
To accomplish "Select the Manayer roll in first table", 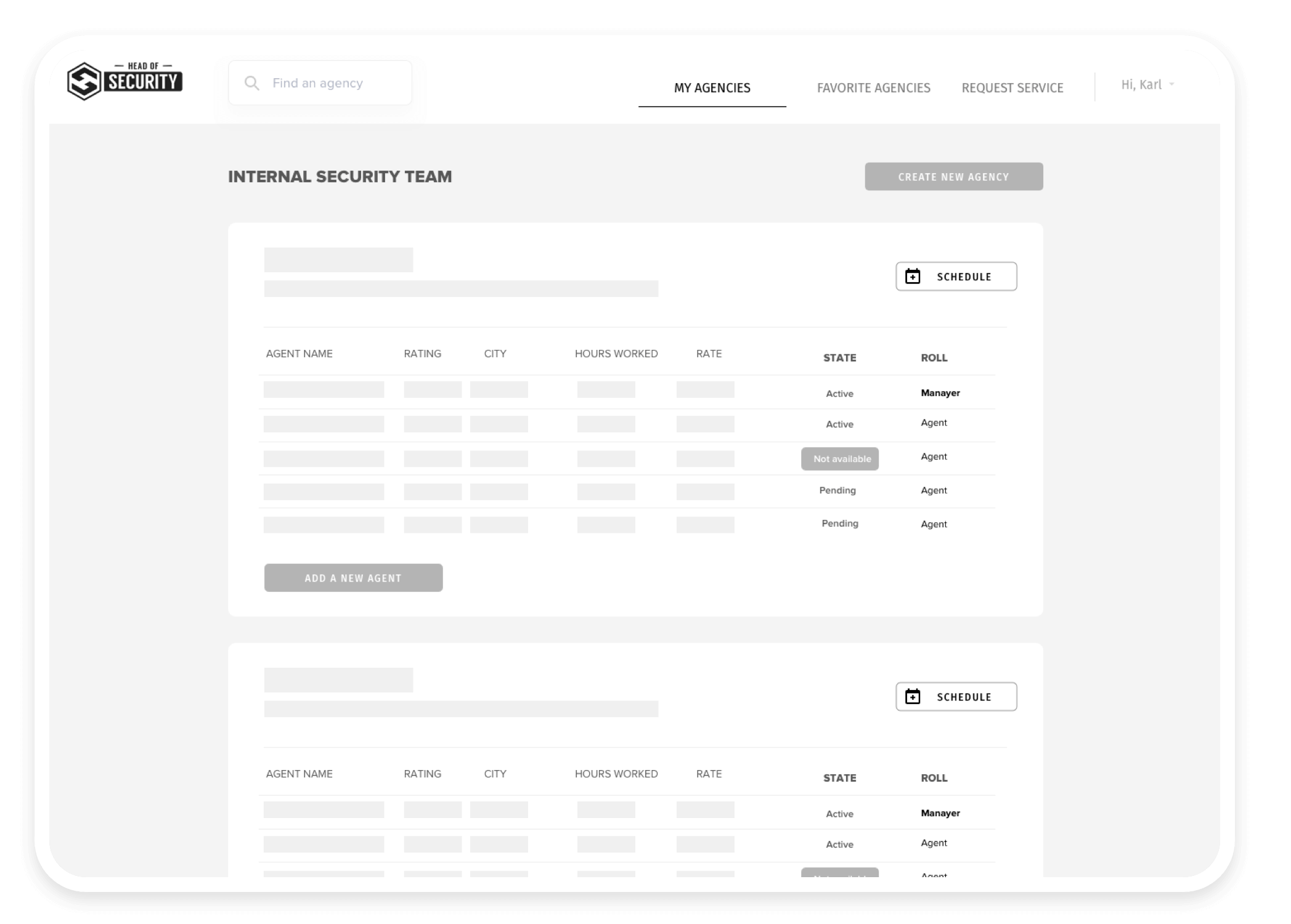I will tap(940, 393).
